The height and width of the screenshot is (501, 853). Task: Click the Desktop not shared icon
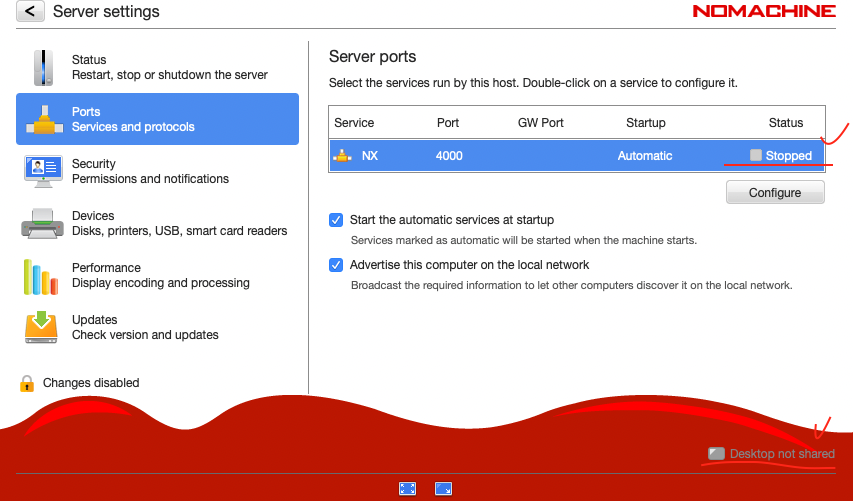[716, 453]
